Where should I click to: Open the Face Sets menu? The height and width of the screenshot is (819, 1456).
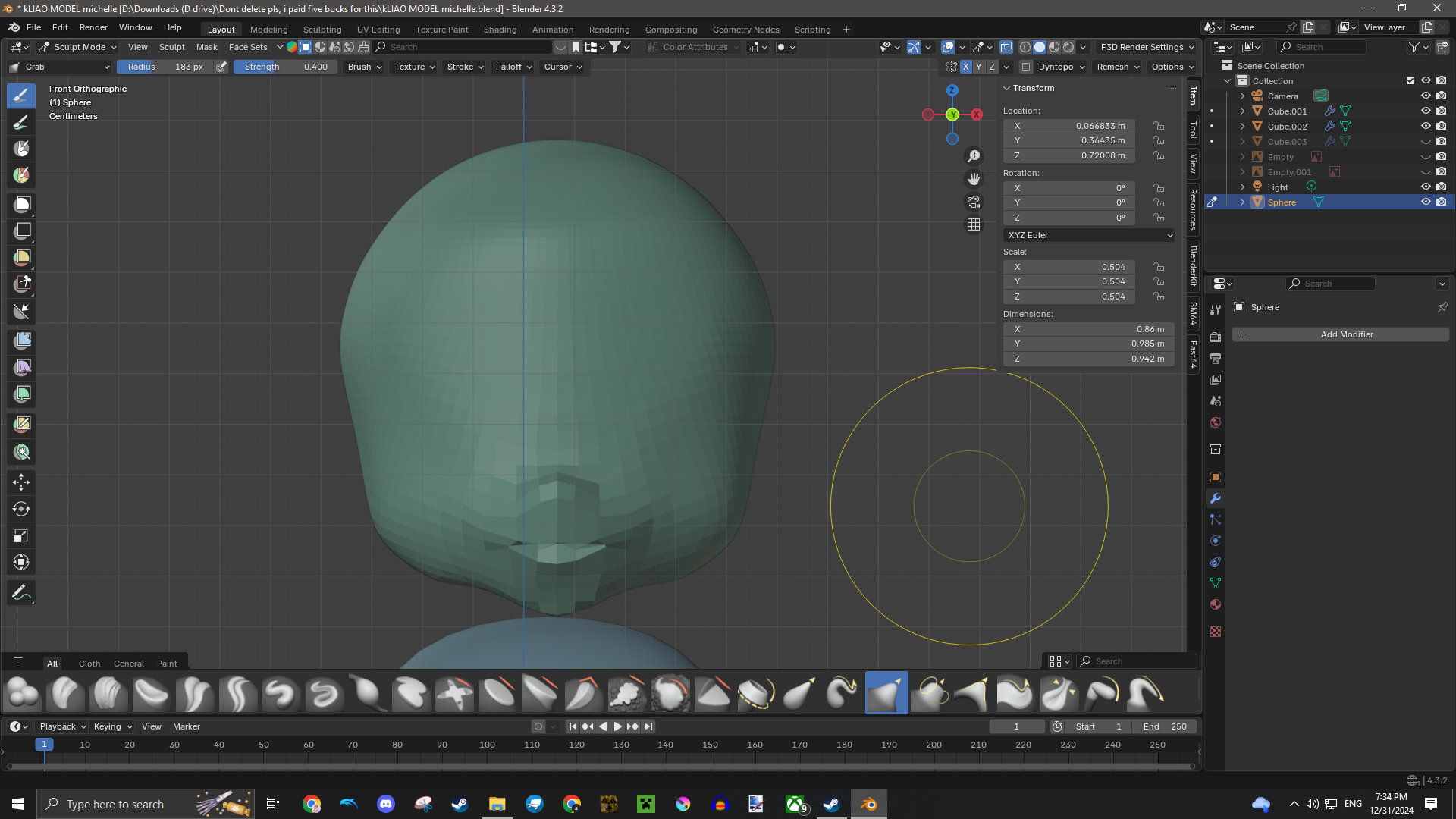(x=248, y=47)
